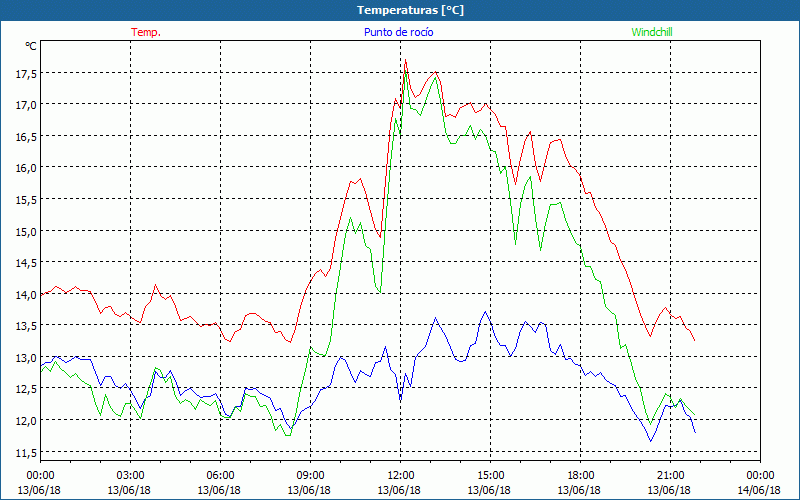Click the 14/06/18 date label
This screenshot has width=800, height=500.
pyautogui.click(x=759, y=490)
